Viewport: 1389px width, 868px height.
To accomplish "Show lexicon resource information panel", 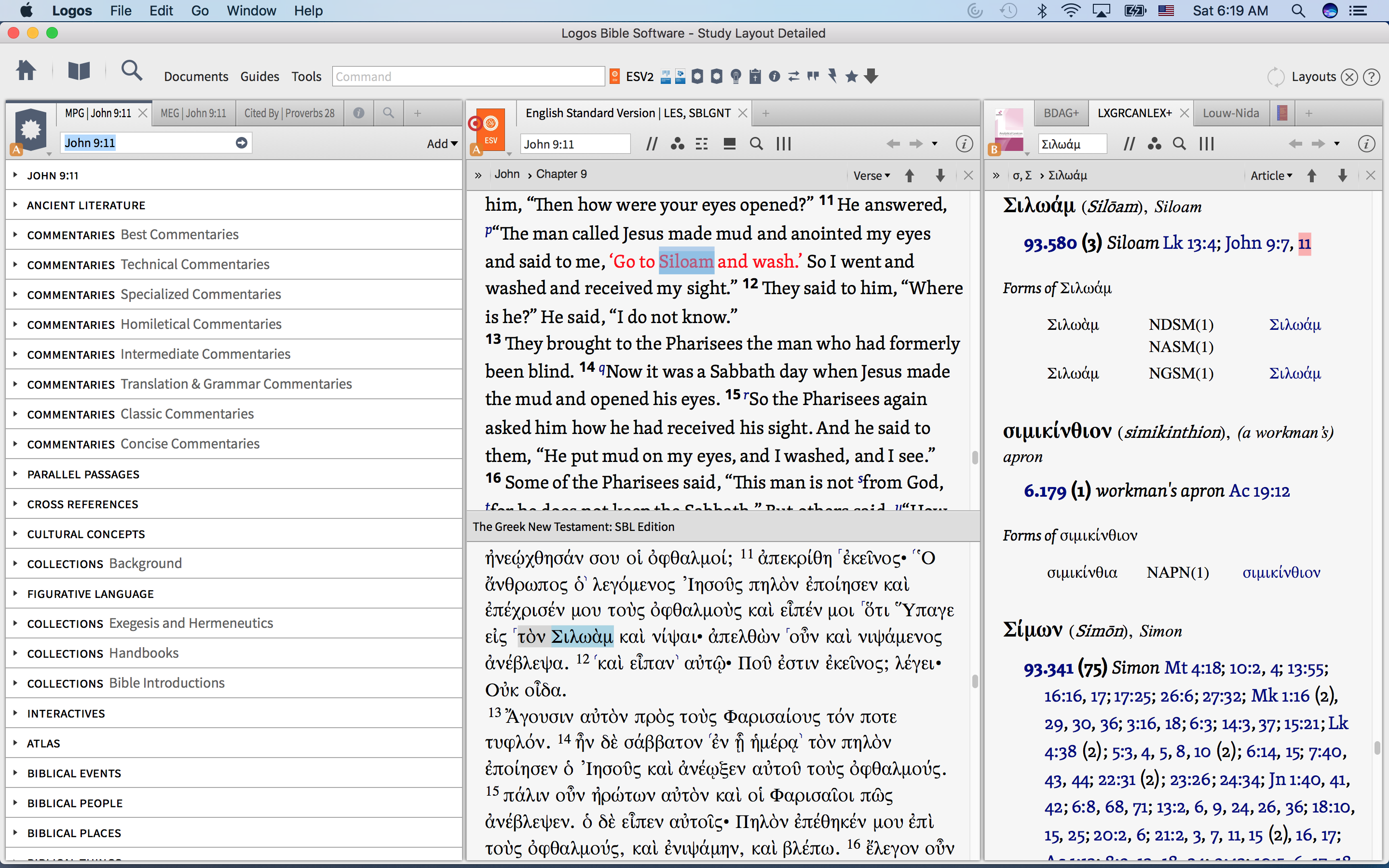I will point(1366,144).
